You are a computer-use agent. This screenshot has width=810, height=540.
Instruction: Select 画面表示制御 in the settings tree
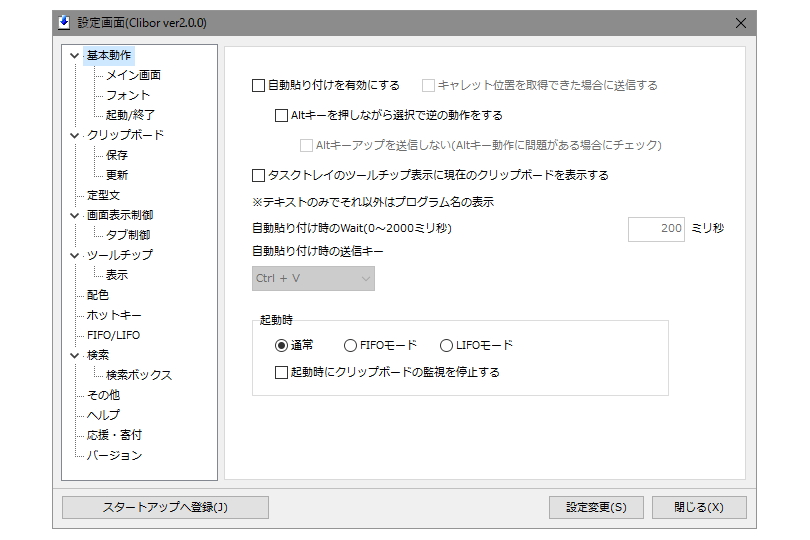click(x=120, y=215)
